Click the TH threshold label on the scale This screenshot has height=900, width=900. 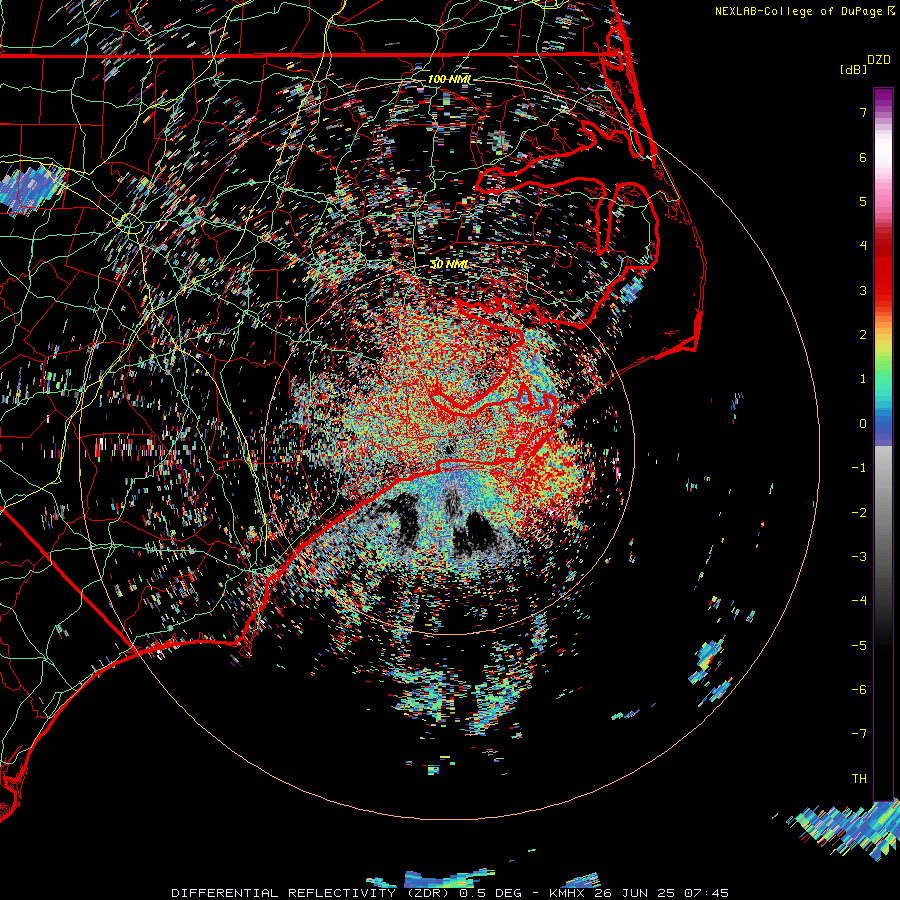point(859,779)
